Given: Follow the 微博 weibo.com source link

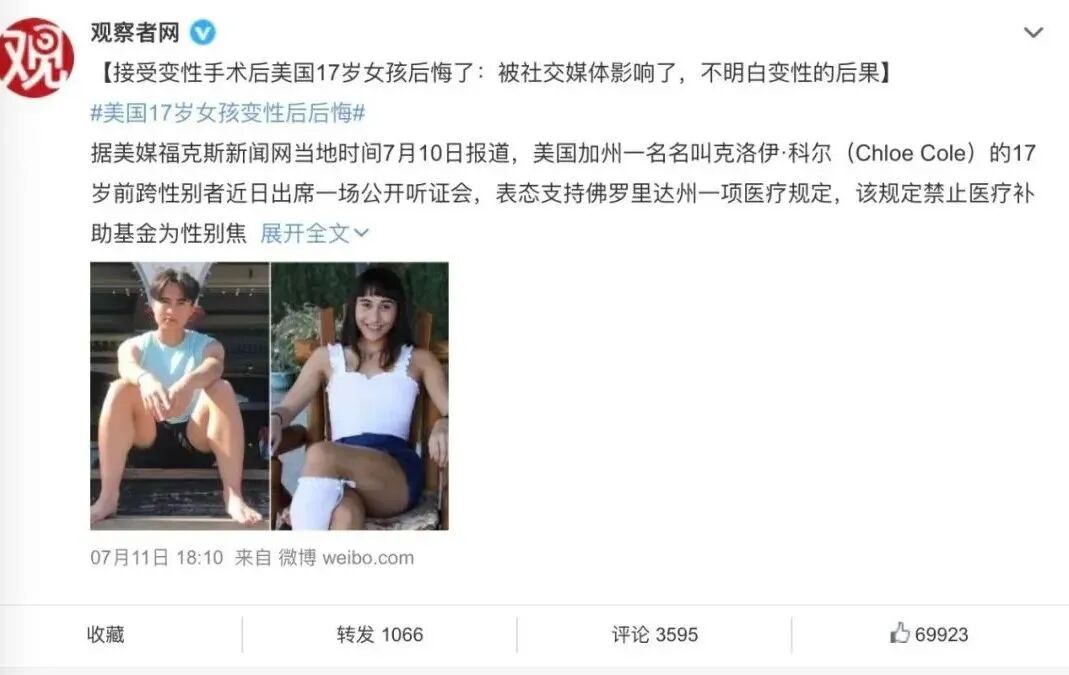Looking at the screenshot, I should 346,558.
